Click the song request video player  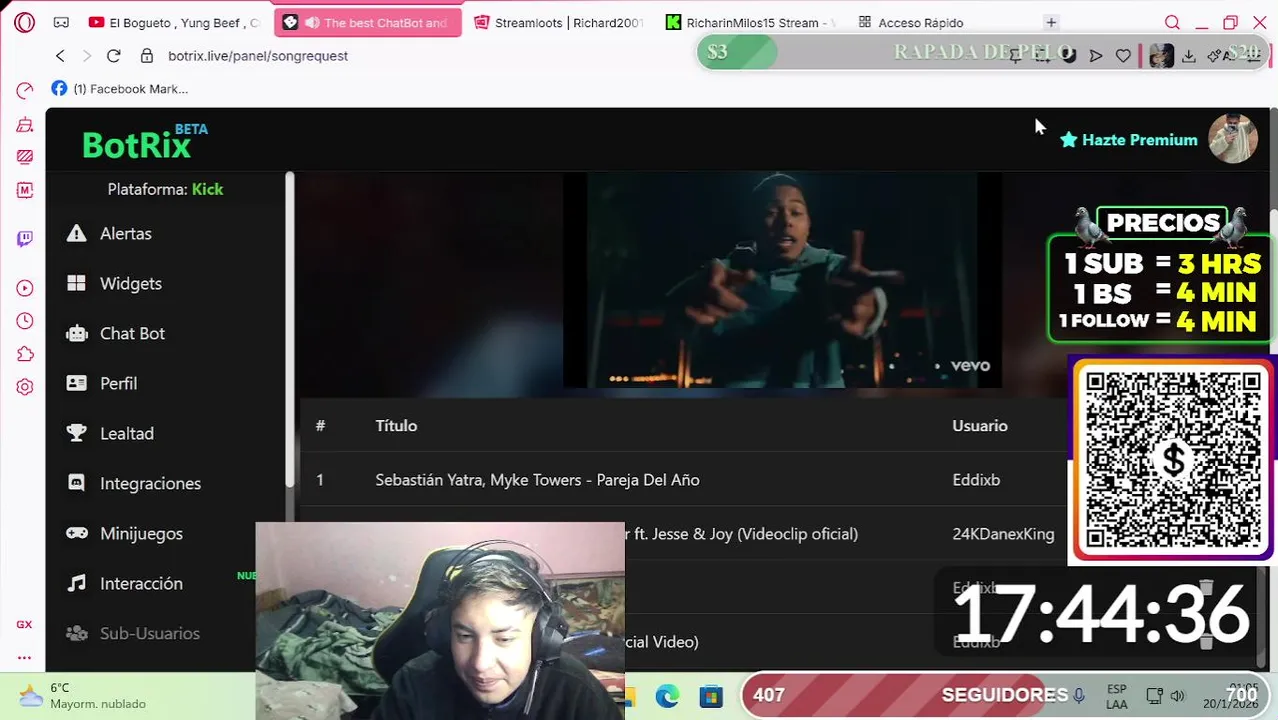tap(782, 280)
